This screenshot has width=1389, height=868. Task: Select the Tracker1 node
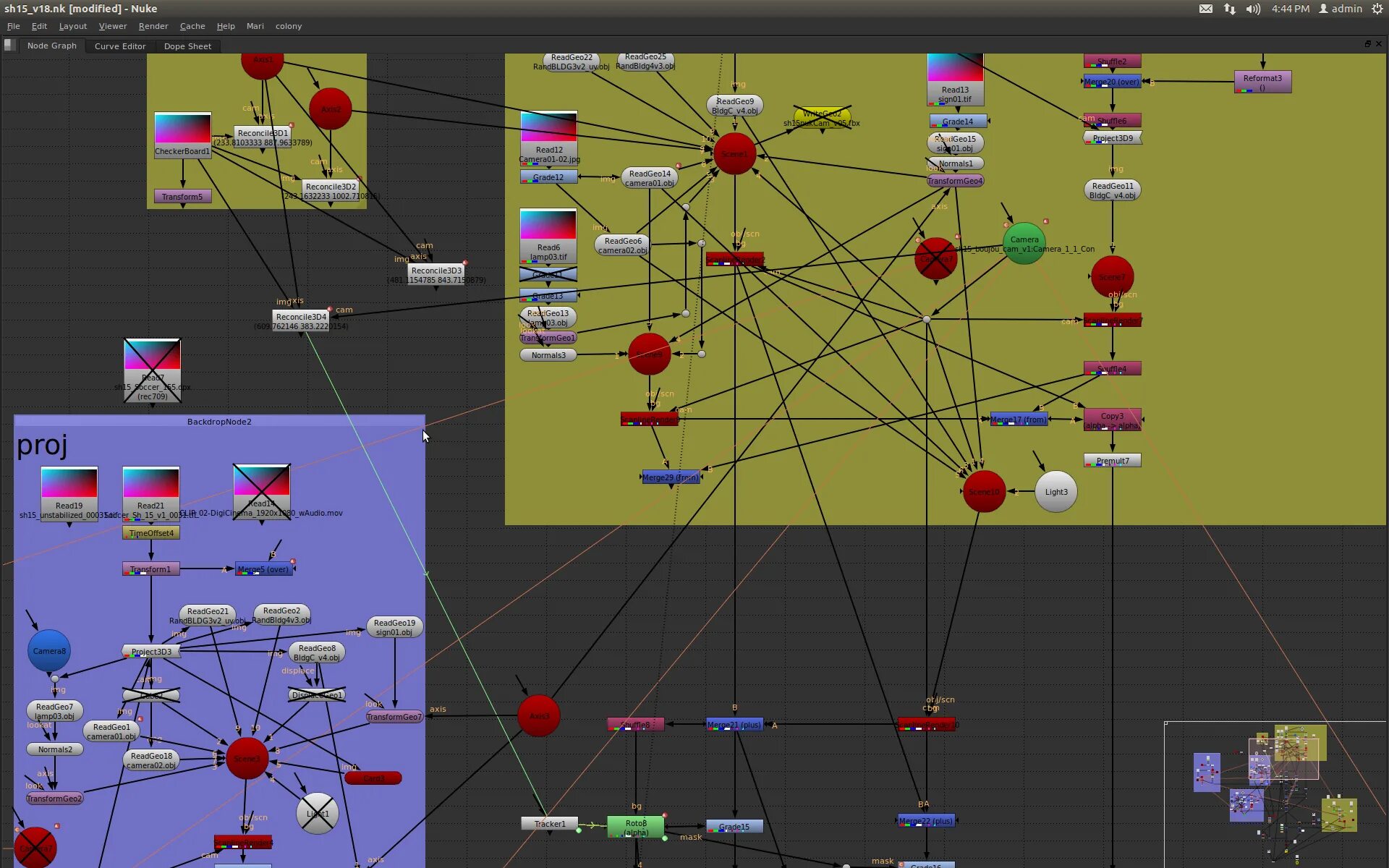click(x=550, y=823)
